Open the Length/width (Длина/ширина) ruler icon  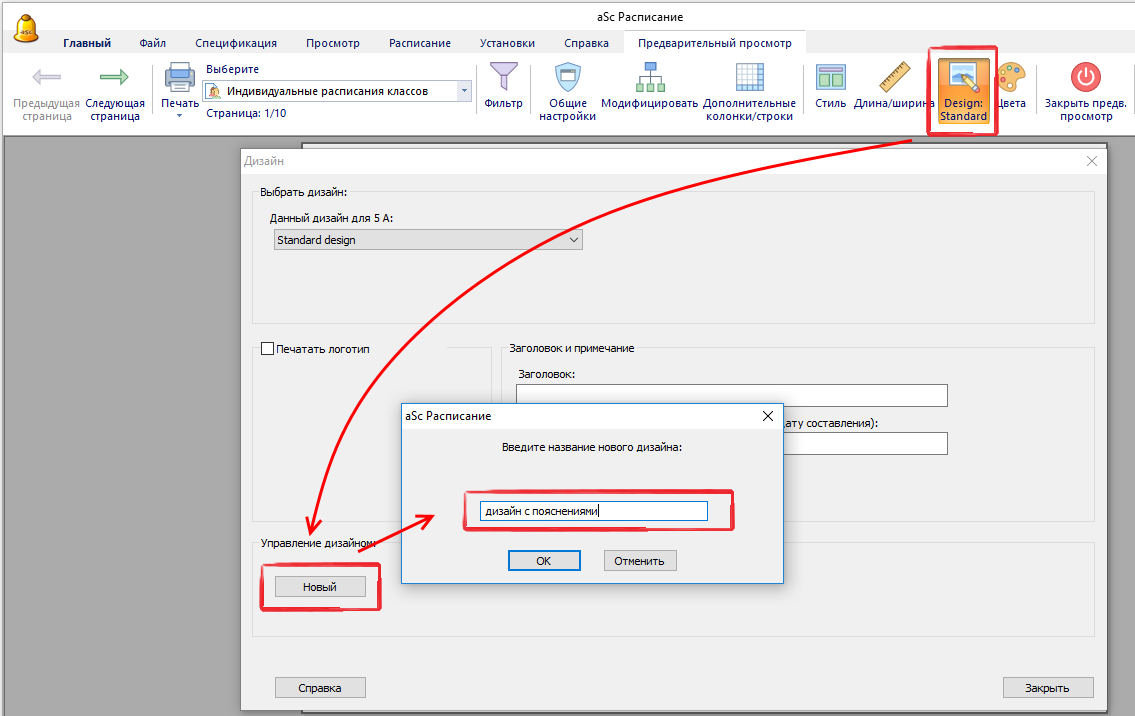coord(893,78)
